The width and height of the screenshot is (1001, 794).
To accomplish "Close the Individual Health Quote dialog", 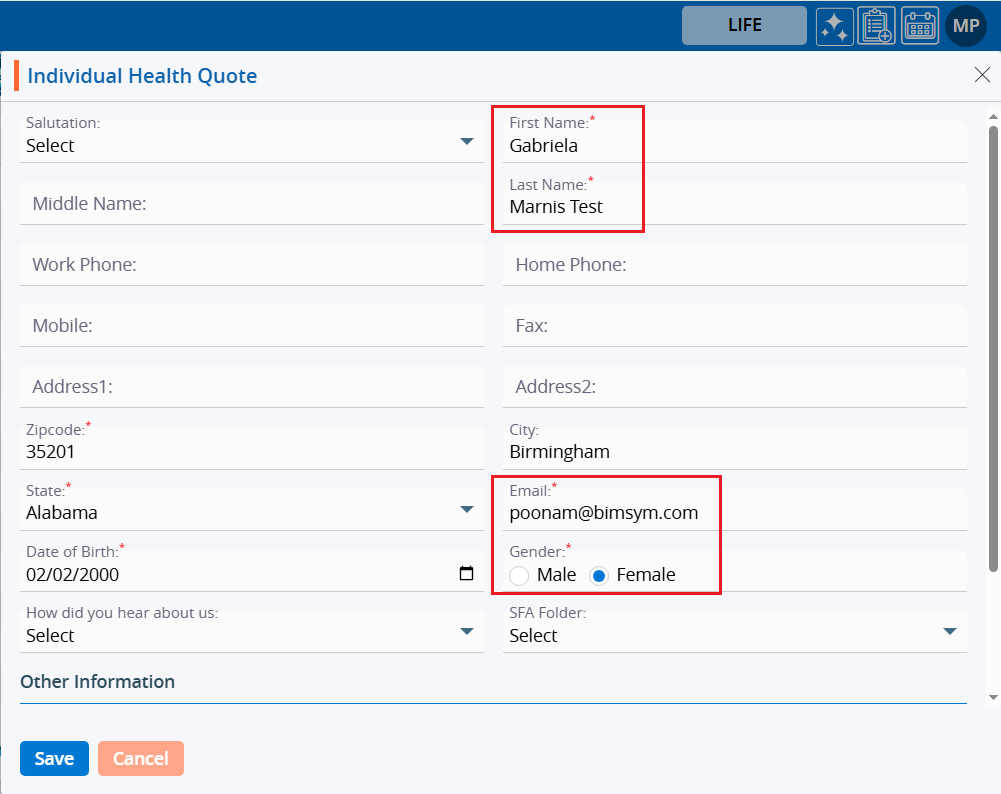I will [x=982, y=75].
